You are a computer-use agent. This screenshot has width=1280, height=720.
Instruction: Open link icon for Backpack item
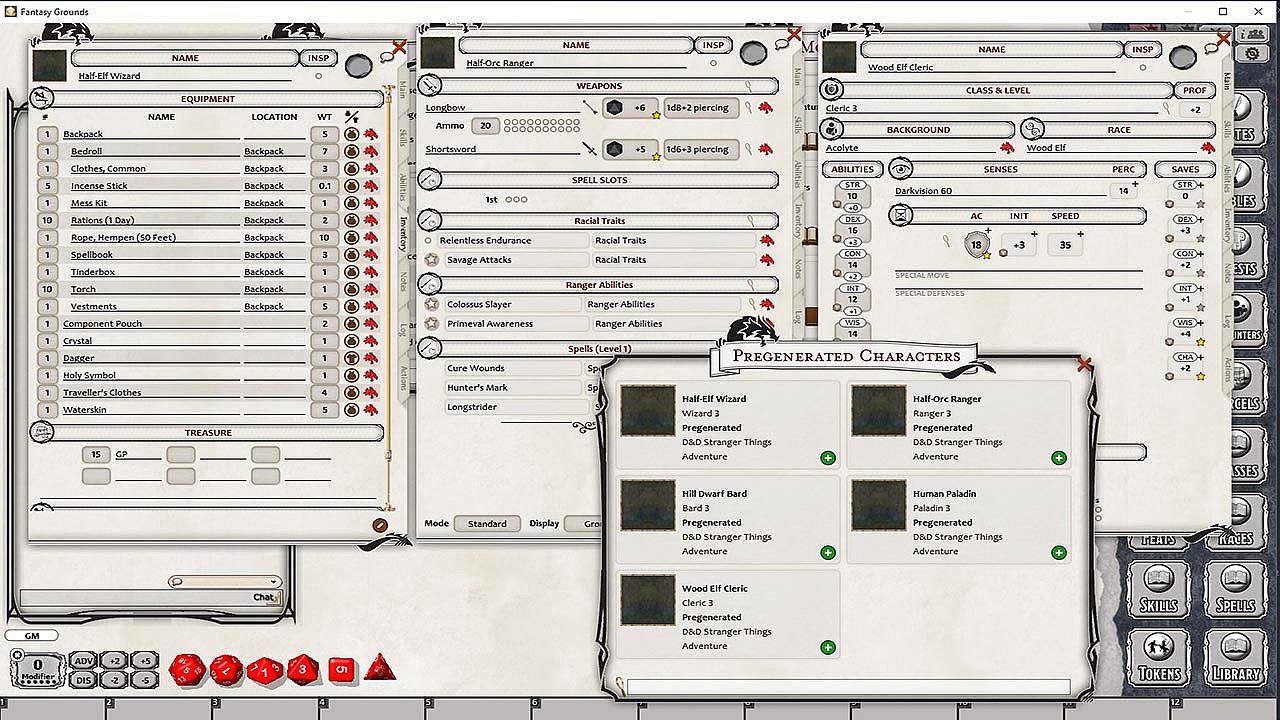point(370,134)
